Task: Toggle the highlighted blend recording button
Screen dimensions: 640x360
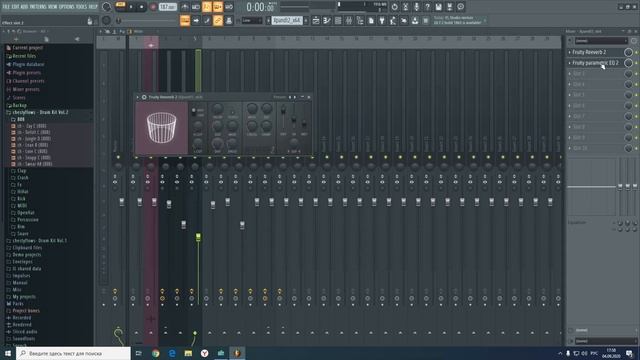Action: [218, 7]
